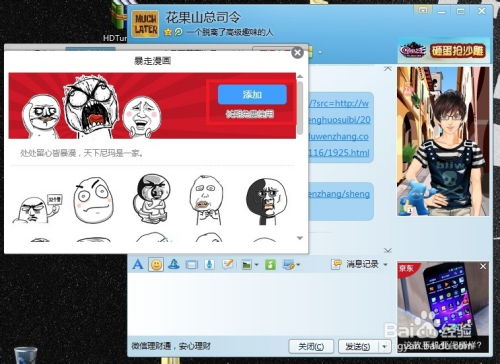Click the 发送(S) send button
500x364 pixels.
click(x=358, y=347)
